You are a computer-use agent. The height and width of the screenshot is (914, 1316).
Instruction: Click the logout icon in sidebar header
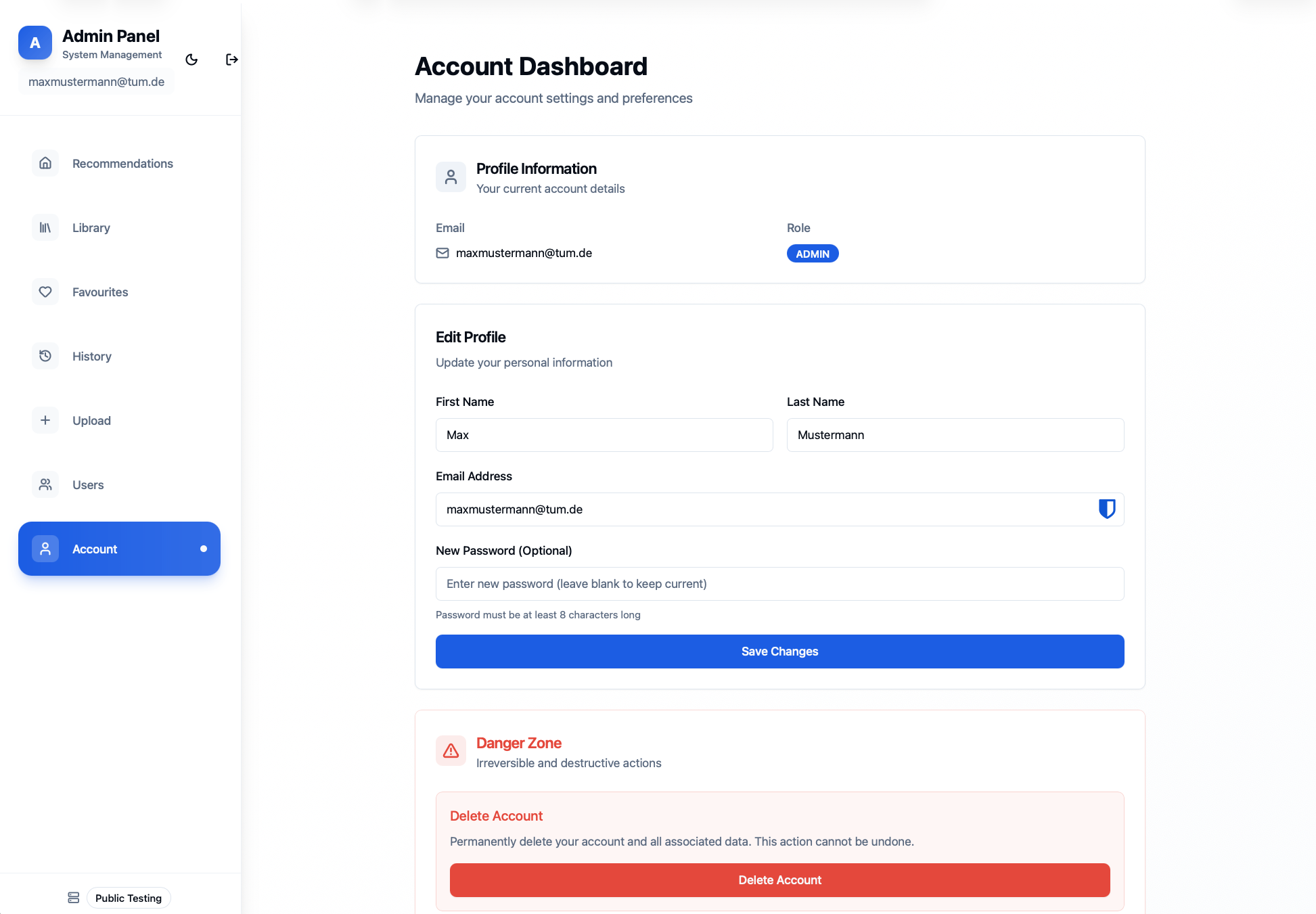tap(231, 60)
